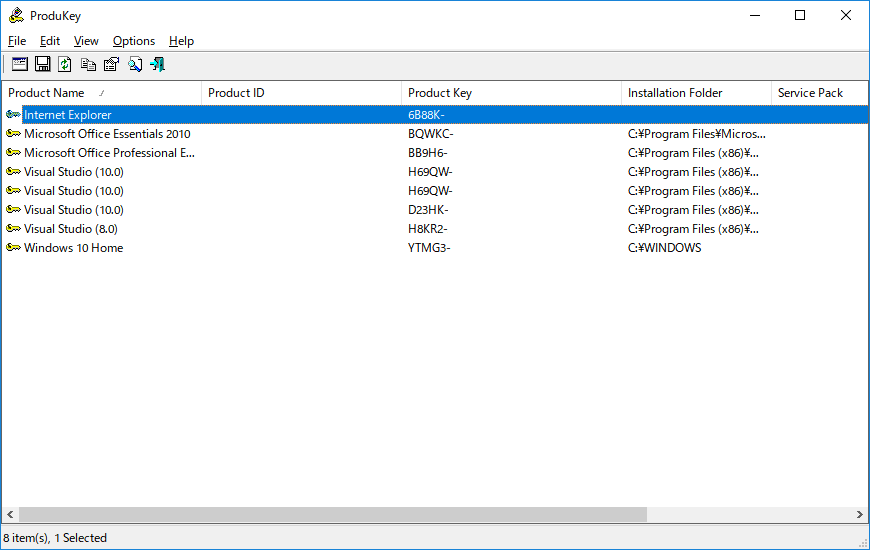Select Microsoft Office Essentials 2010 row

coord(435,134)
